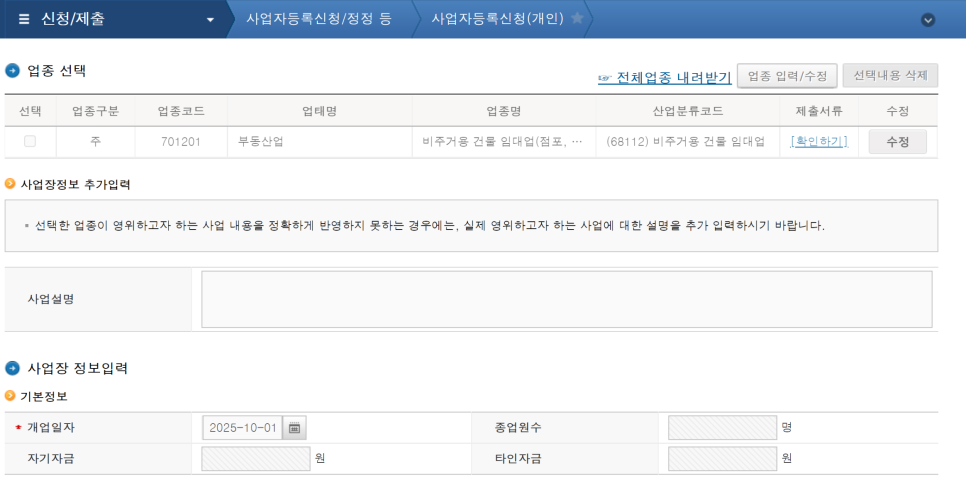Click the 업종코드 cell 701201
The image size is (966, 480).
181,142
